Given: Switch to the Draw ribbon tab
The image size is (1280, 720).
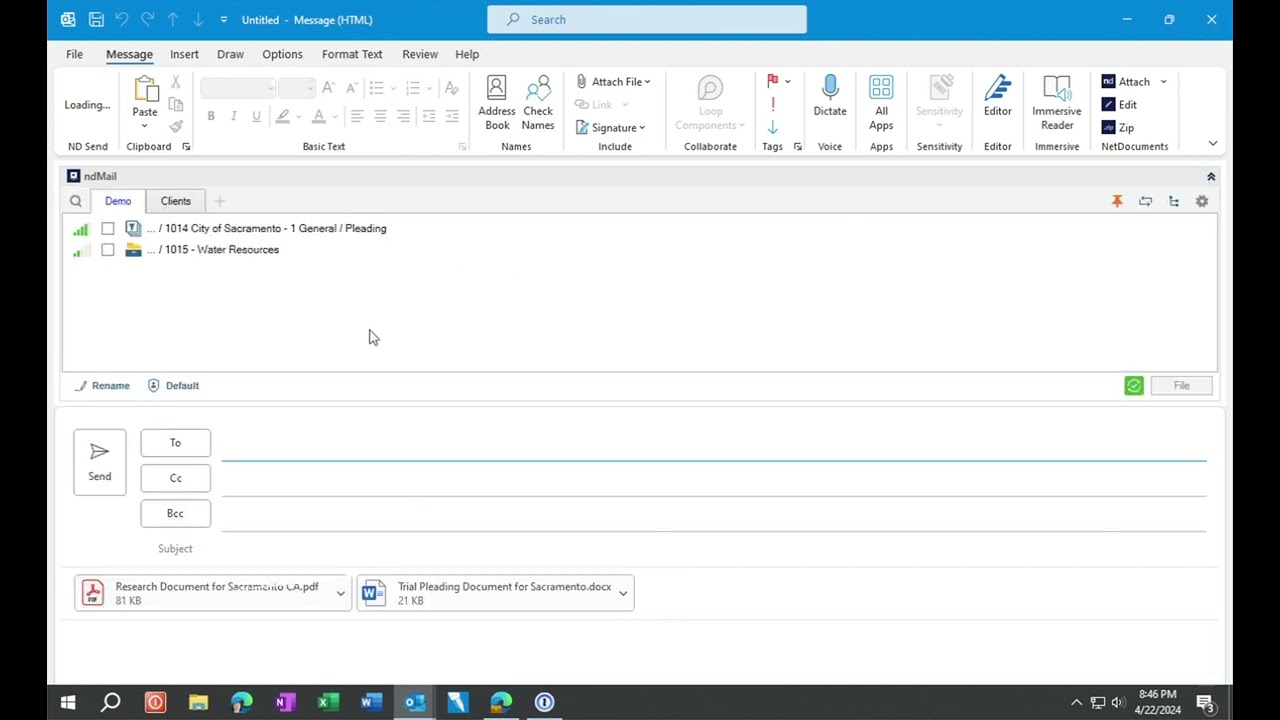Looking at the screenshot, I should pyautogui.click(x=230, y=54).
